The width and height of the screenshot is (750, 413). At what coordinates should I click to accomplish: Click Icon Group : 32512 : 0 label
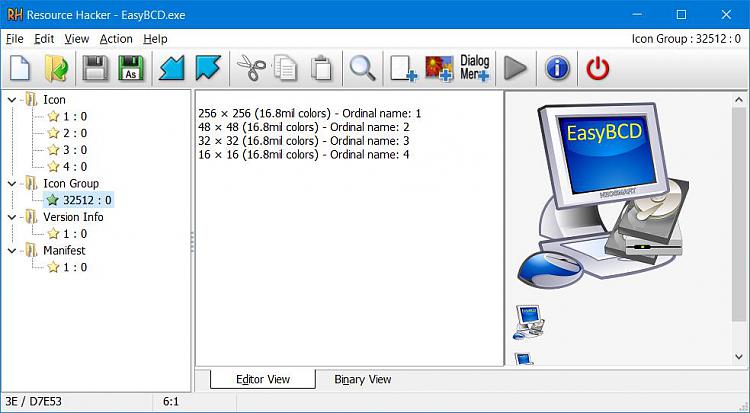coord(686,39)
